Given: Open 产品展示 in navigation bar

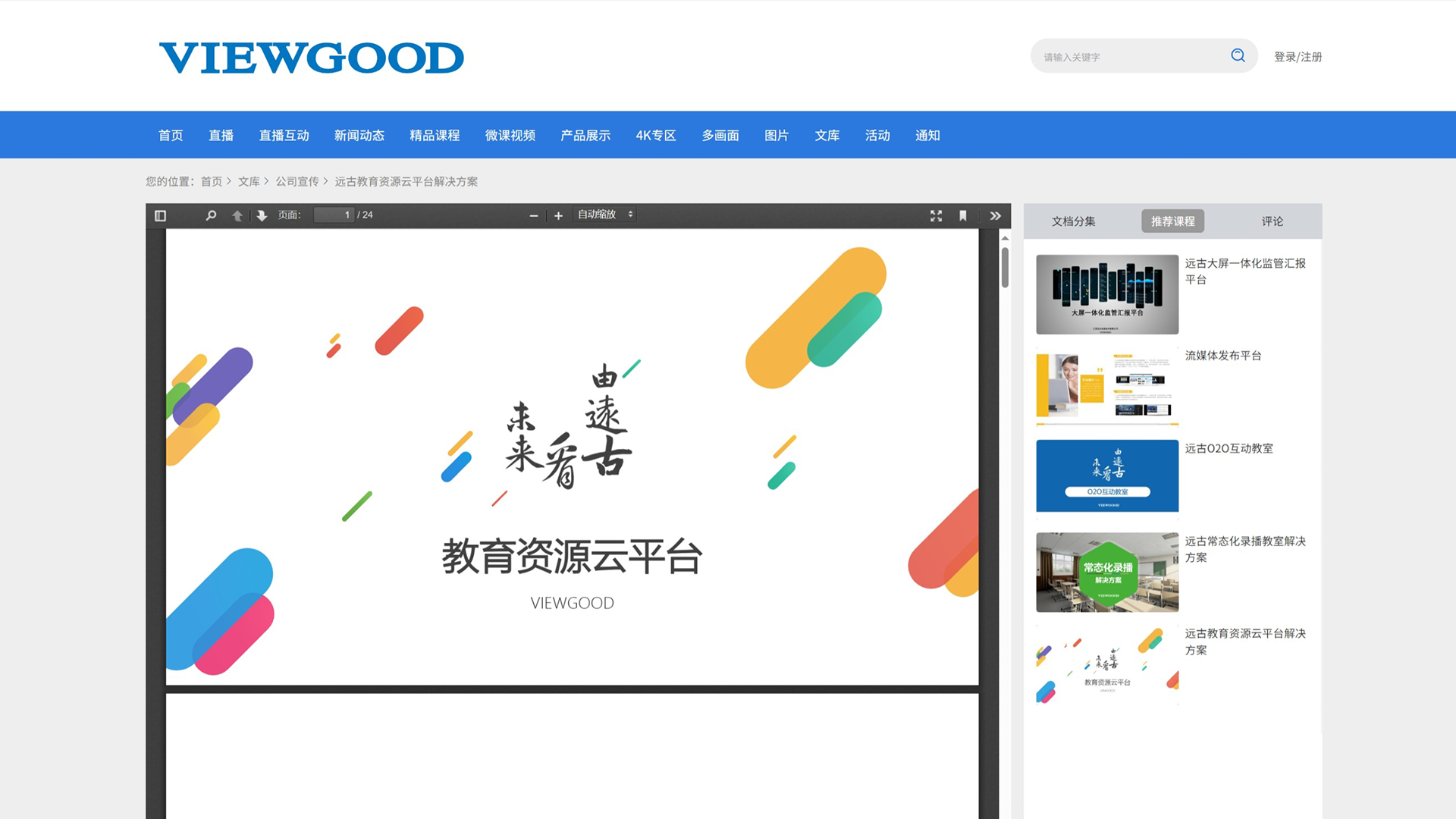Looking at the screenshot, I should pos(585,135).
